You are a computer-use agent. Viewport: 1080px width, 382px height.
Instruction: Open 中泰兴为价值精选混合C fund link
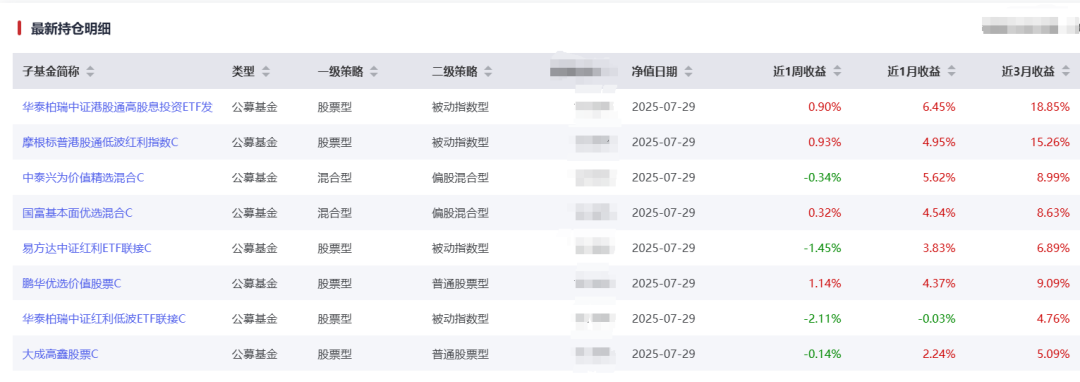click(x=83, y=178)
